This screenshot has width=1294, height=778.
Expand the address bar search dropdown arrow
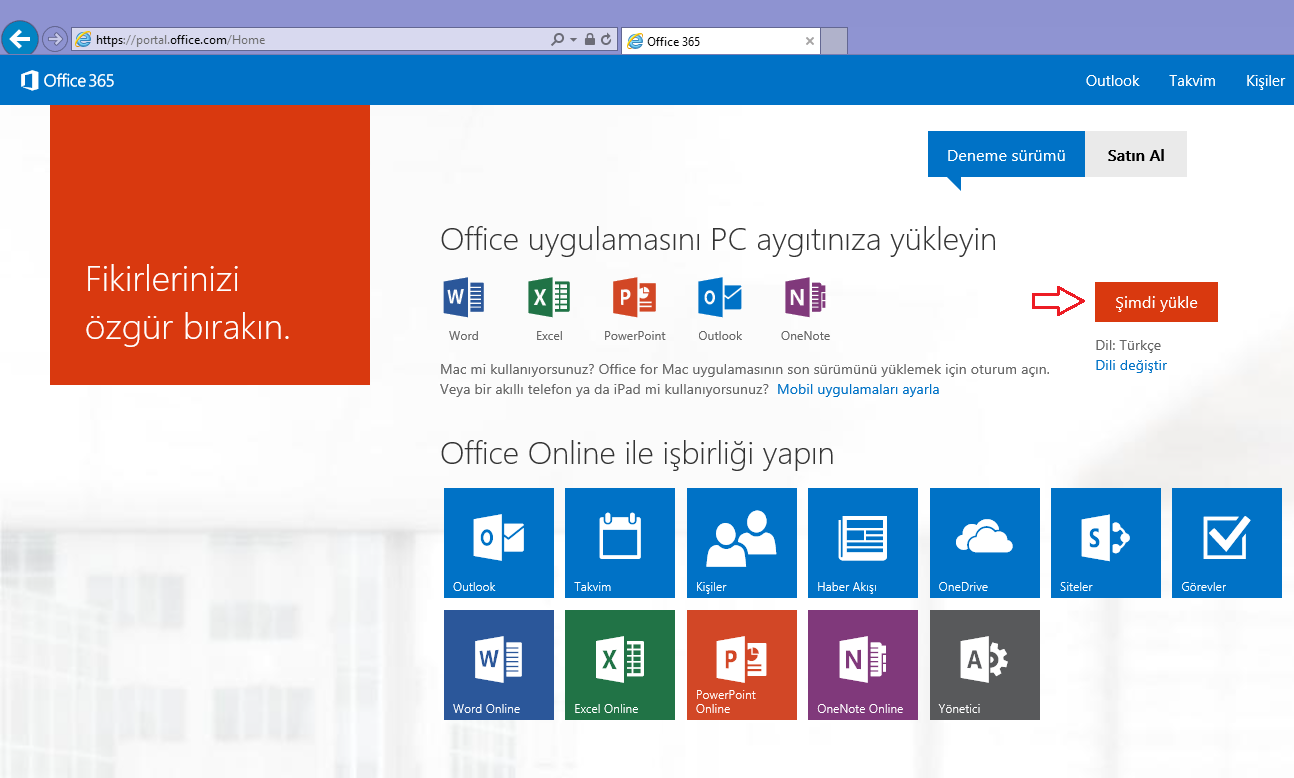coord(573,40)
